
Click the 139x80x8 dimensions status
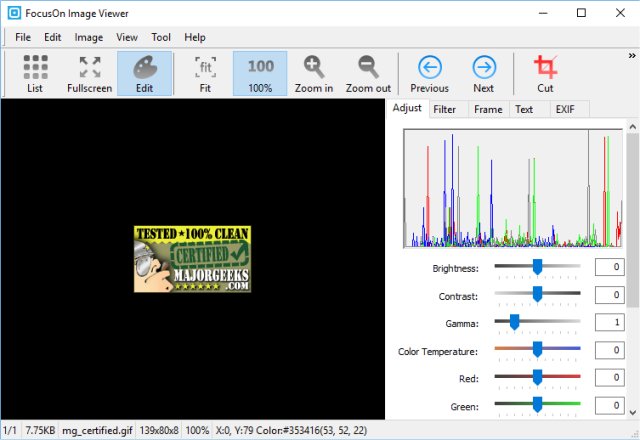coord(159,430)
